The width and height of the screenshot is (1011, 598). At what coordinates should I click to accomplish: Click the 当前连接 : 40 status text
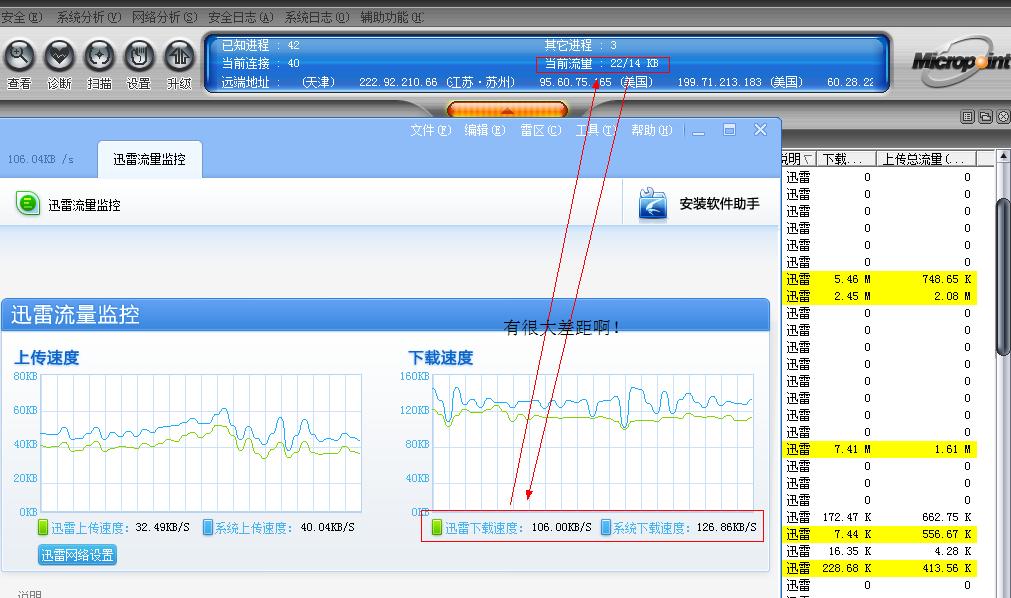coord(260,63)
